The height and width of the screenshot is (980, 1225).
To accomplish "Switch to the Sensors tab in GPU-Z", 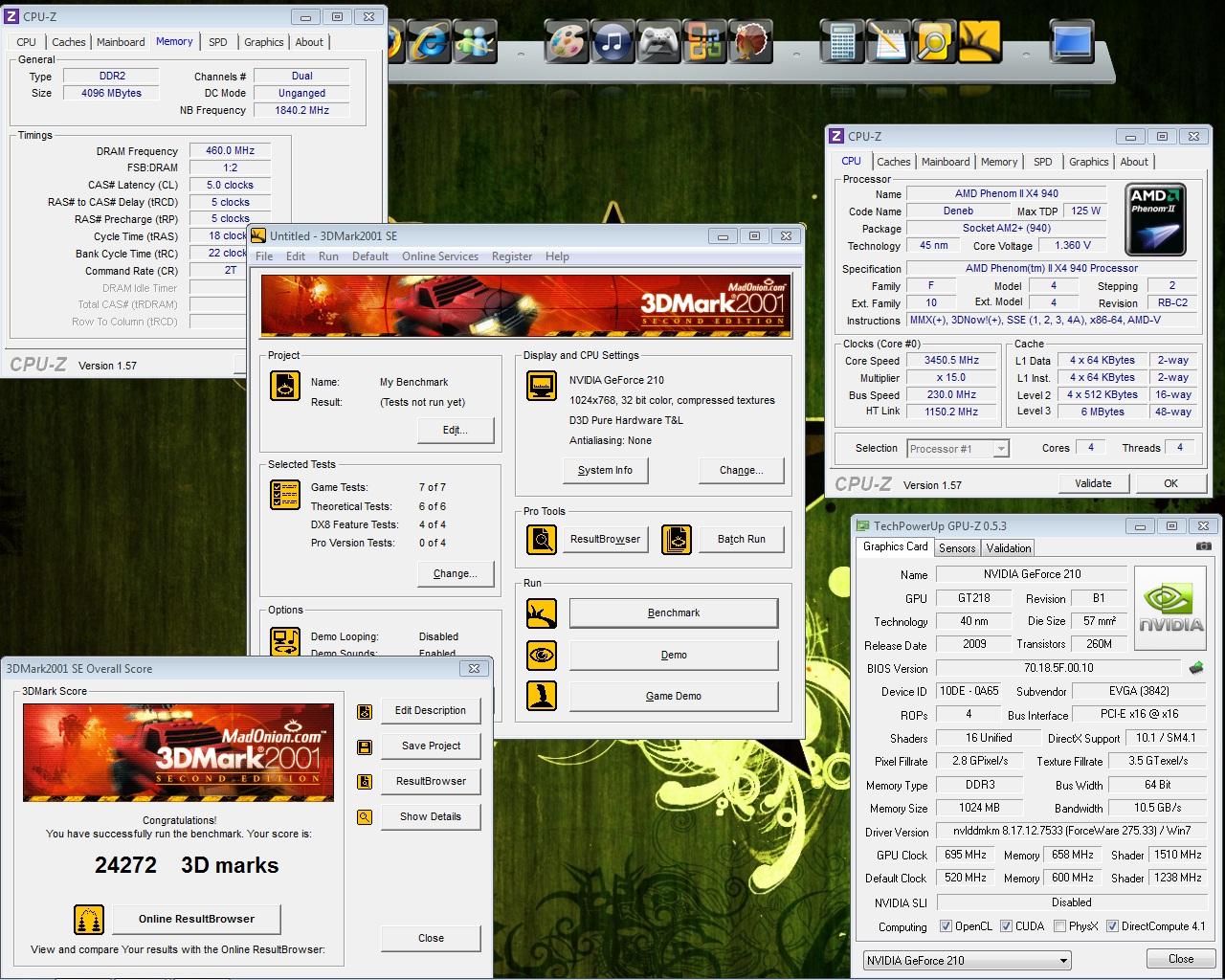I will [957, 548].
